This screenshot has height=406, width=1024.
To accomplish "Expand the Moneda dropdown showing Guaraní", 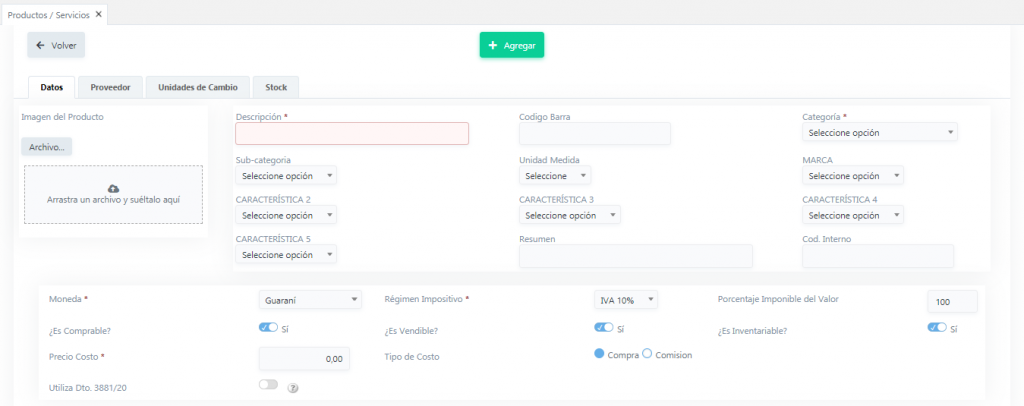I will (x=310, y=300).
